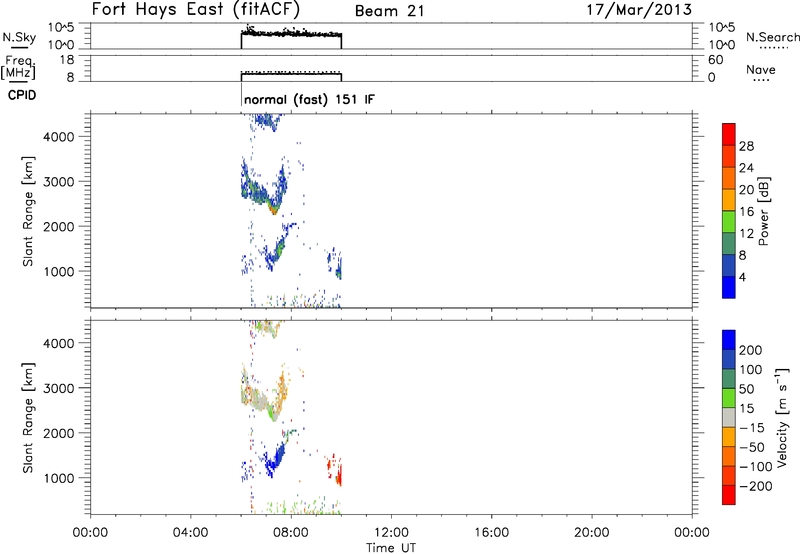
Task: Click the light green 12–16 dB Power swatch
Action: coord(729,221)
